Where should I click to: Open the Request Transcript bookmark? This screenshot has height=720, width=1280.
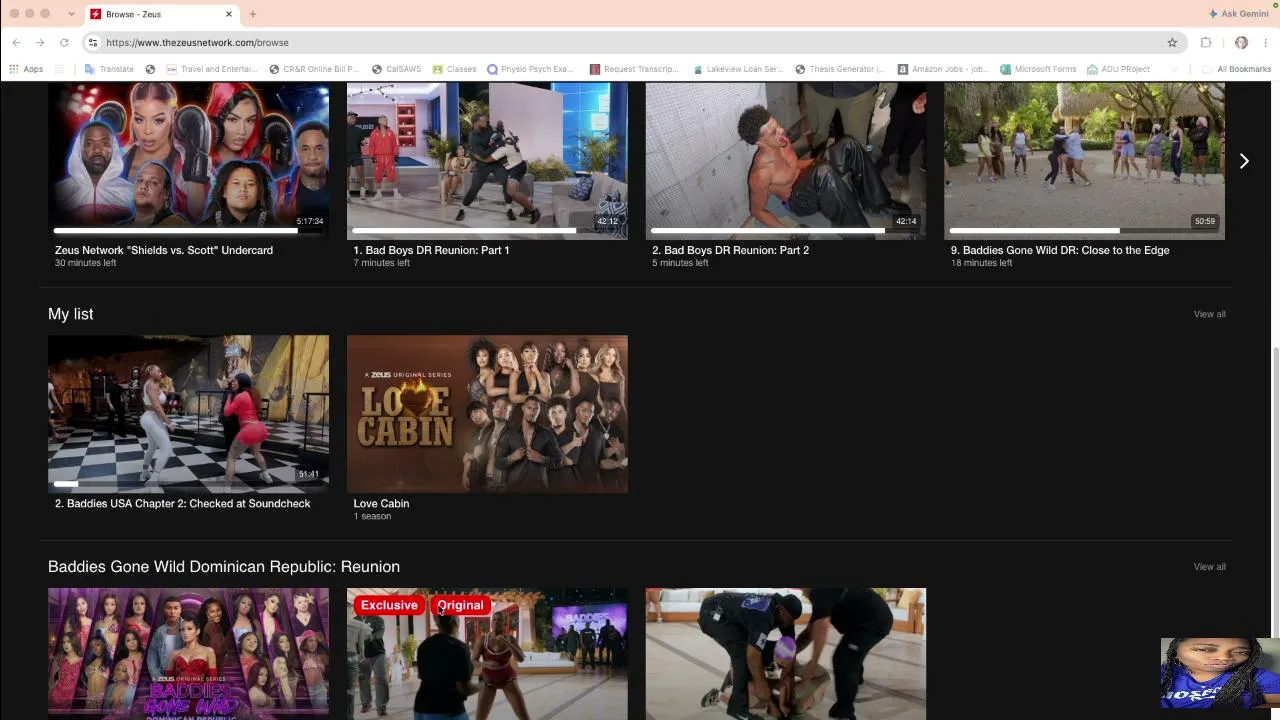[634, 69]
